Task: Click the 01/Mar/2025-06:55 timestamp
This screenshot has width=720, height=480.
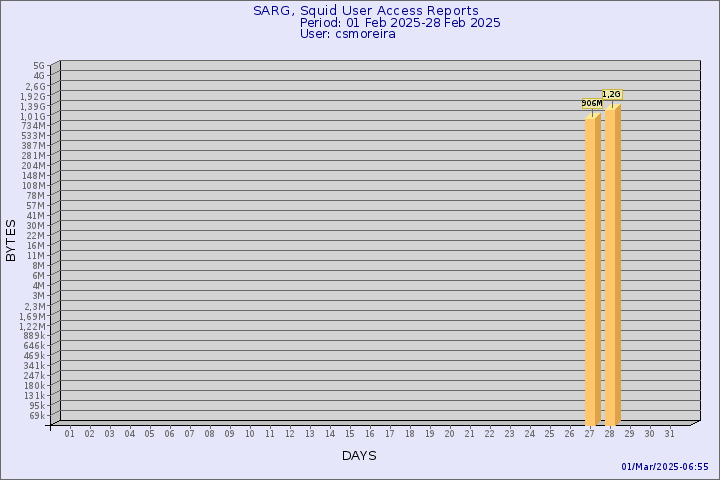Action: point(665,467)
